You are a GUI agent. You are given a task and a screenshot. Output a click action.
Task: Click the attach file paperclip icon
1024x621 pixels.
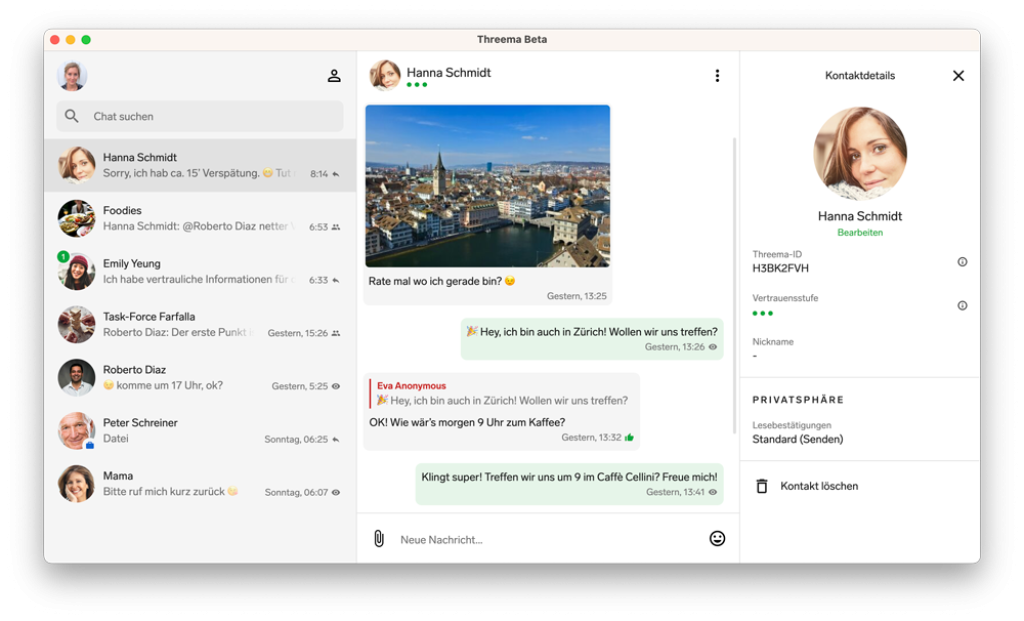pos(379,539)
